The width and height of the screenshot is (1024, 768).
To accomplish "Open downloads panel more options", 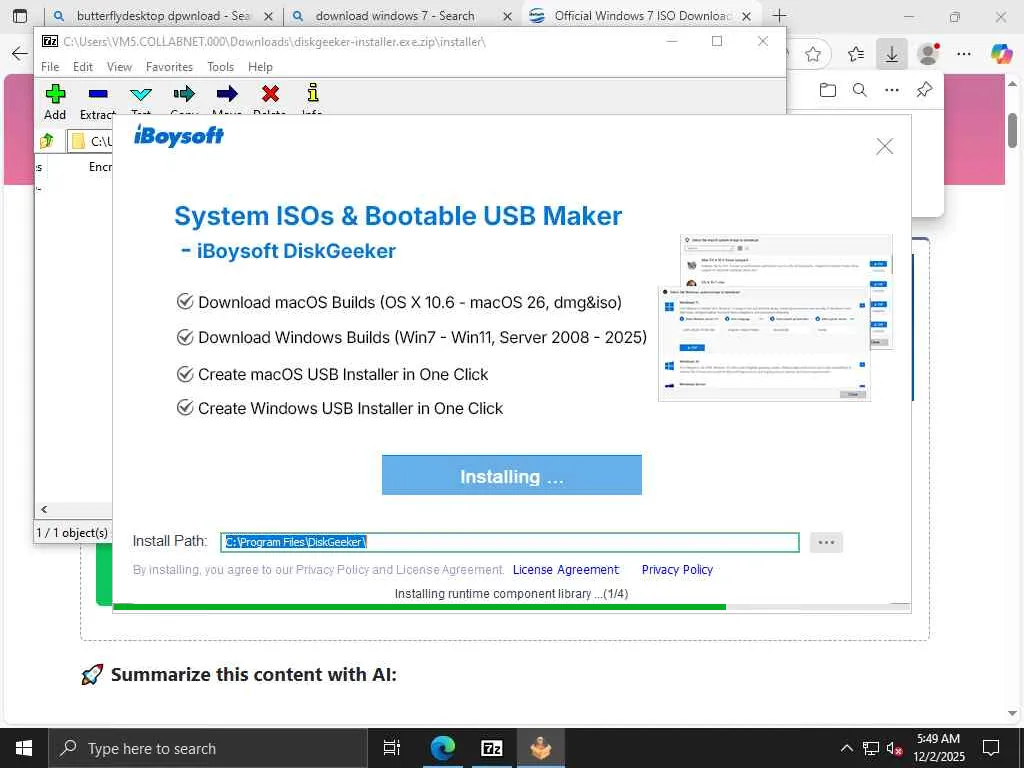I will point(891,90).
